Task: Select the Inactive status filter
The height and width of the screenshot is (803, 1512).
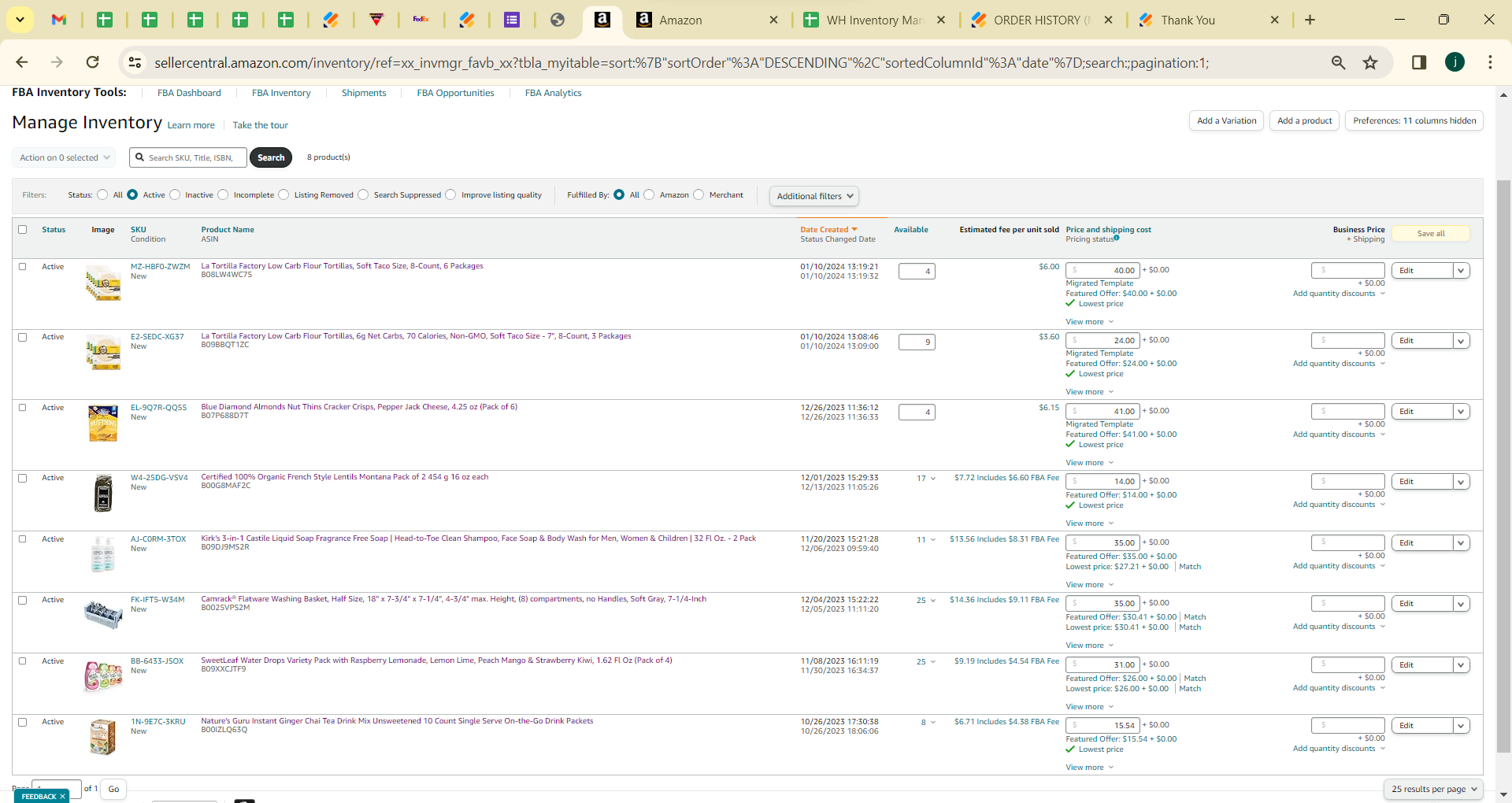Action: pyautogui.click(x=175, y=195)
